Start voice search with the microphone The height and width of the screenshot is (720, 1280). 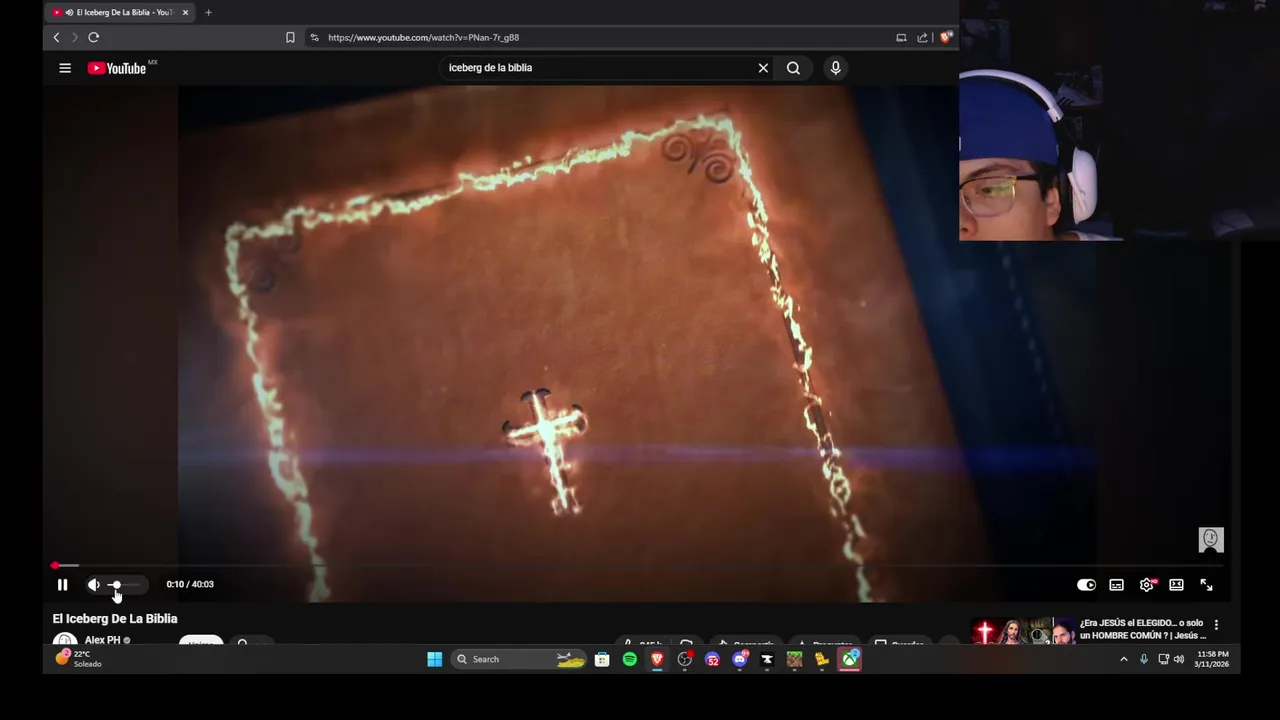pos(835,68)
